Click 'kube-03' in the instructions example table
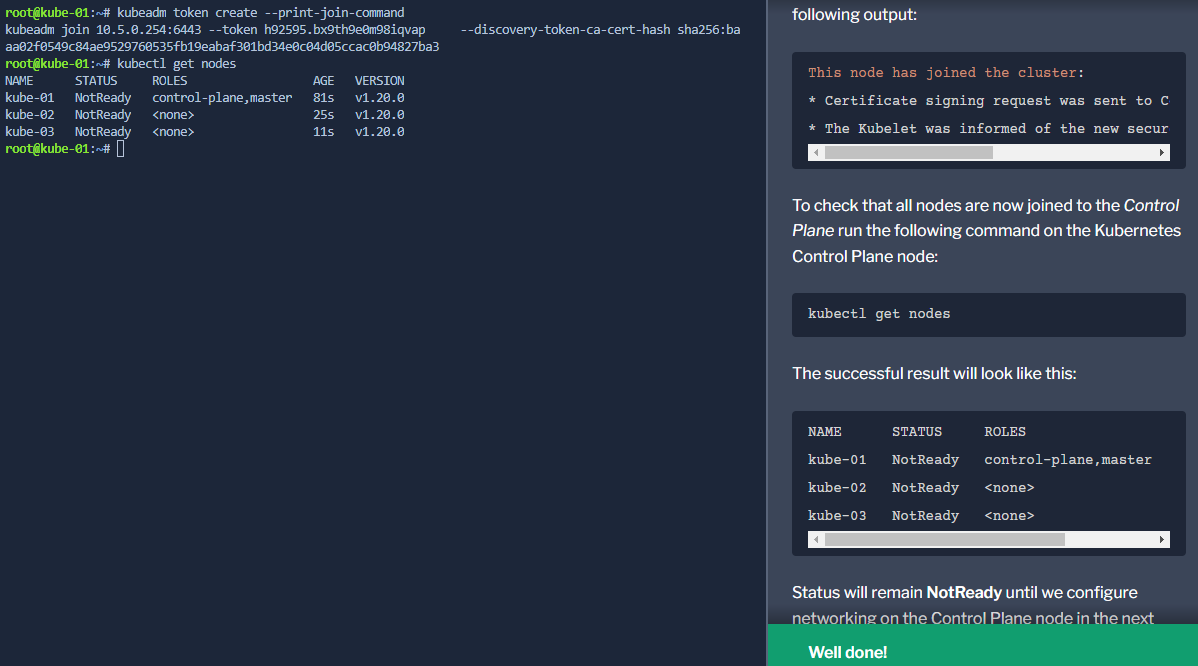This screenshot has width=1198, height=666. (x=837, y=516)
